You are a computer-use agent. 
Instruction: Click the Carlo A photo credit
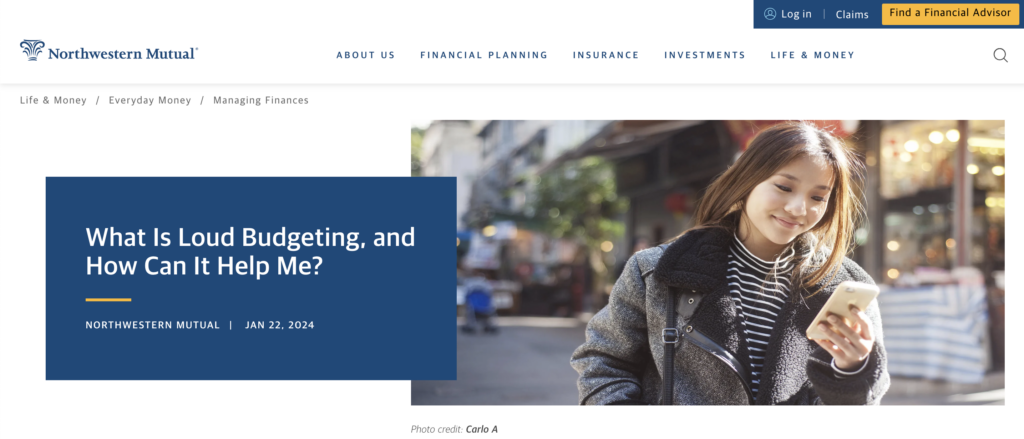[481, 429]
